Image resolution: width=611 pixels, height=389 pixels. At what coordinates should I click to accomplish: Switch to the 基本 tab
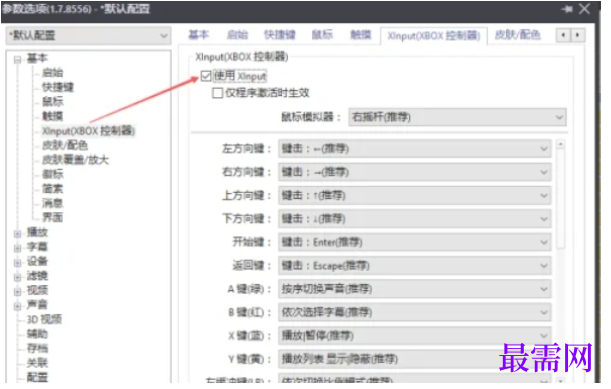pos(199,35)
